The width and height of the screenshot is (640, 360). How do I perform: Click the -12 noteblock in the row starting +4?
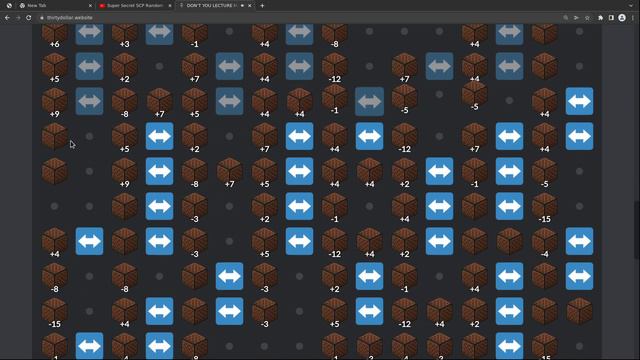coord(335,243)
